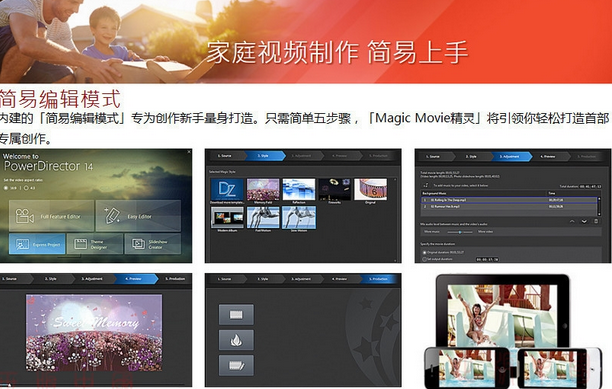This screenshot has height=389, width=612.
Task: Adjust the music-versus-video audio mix slider
Action: (460, 232)
